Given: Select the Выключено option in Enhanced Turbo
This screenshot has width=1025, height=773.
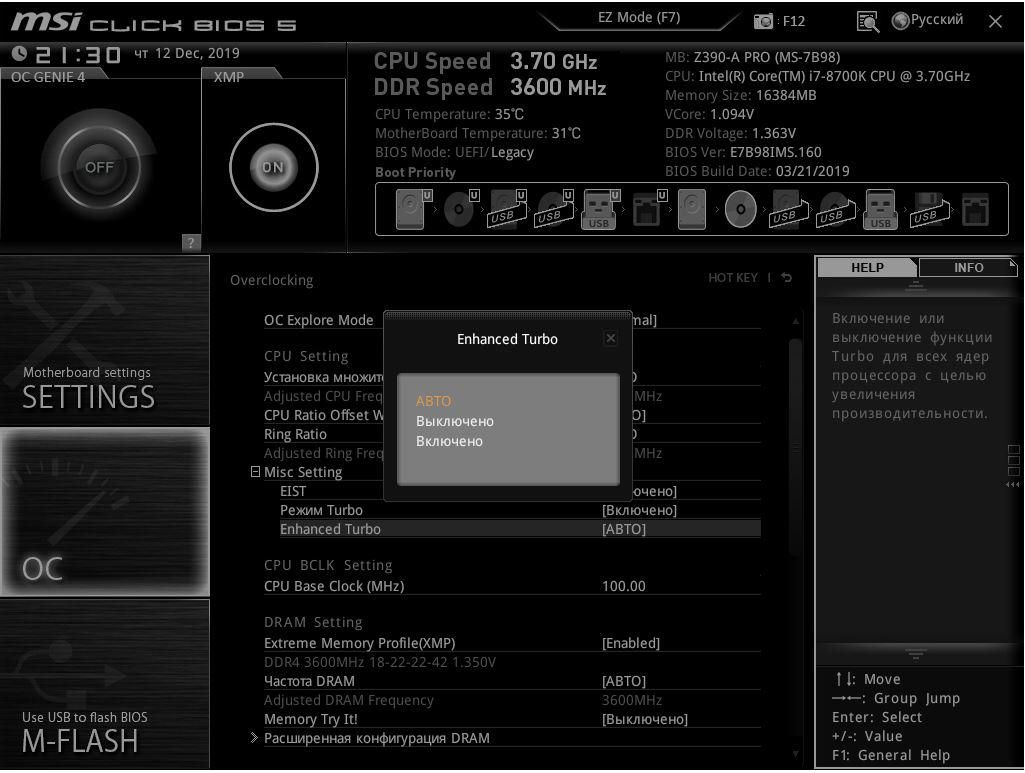Looking at the screenshot, I should point(455,421).
